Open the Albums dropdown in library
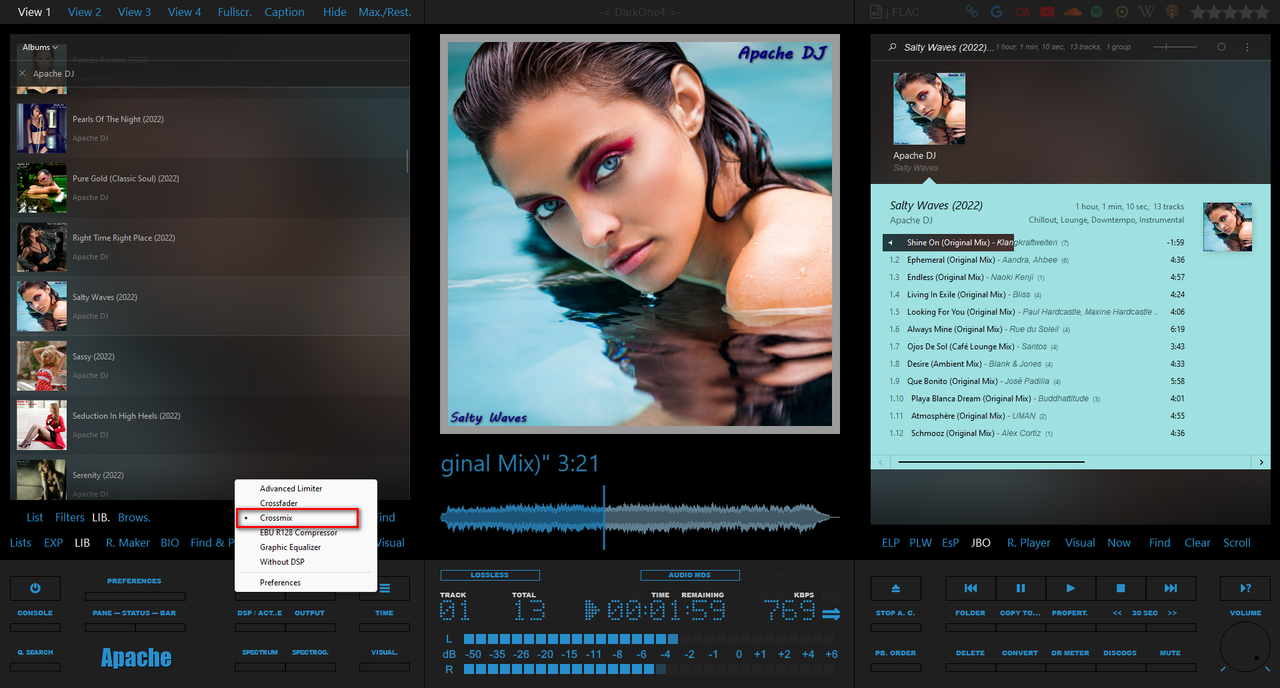This screenshot has width=1280, height=688. coord(41,47)
